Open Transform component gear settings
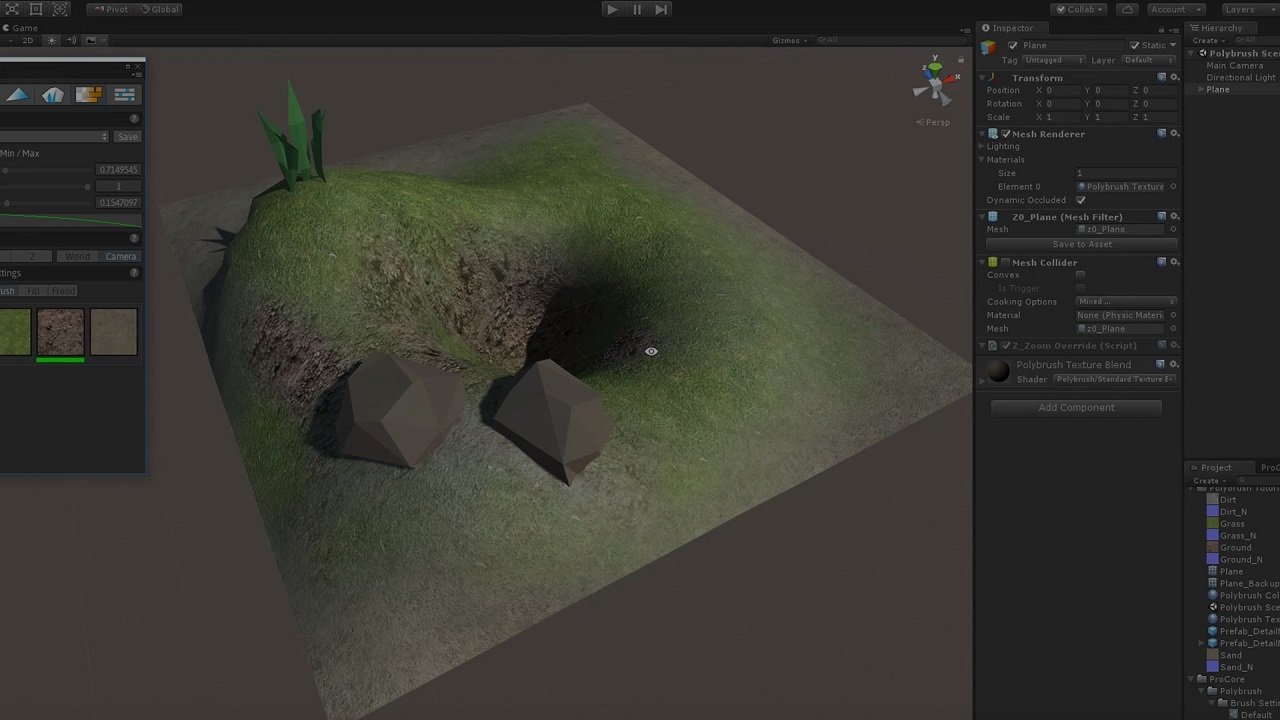The image size is (1280, 720). [x=1174, y=77]
